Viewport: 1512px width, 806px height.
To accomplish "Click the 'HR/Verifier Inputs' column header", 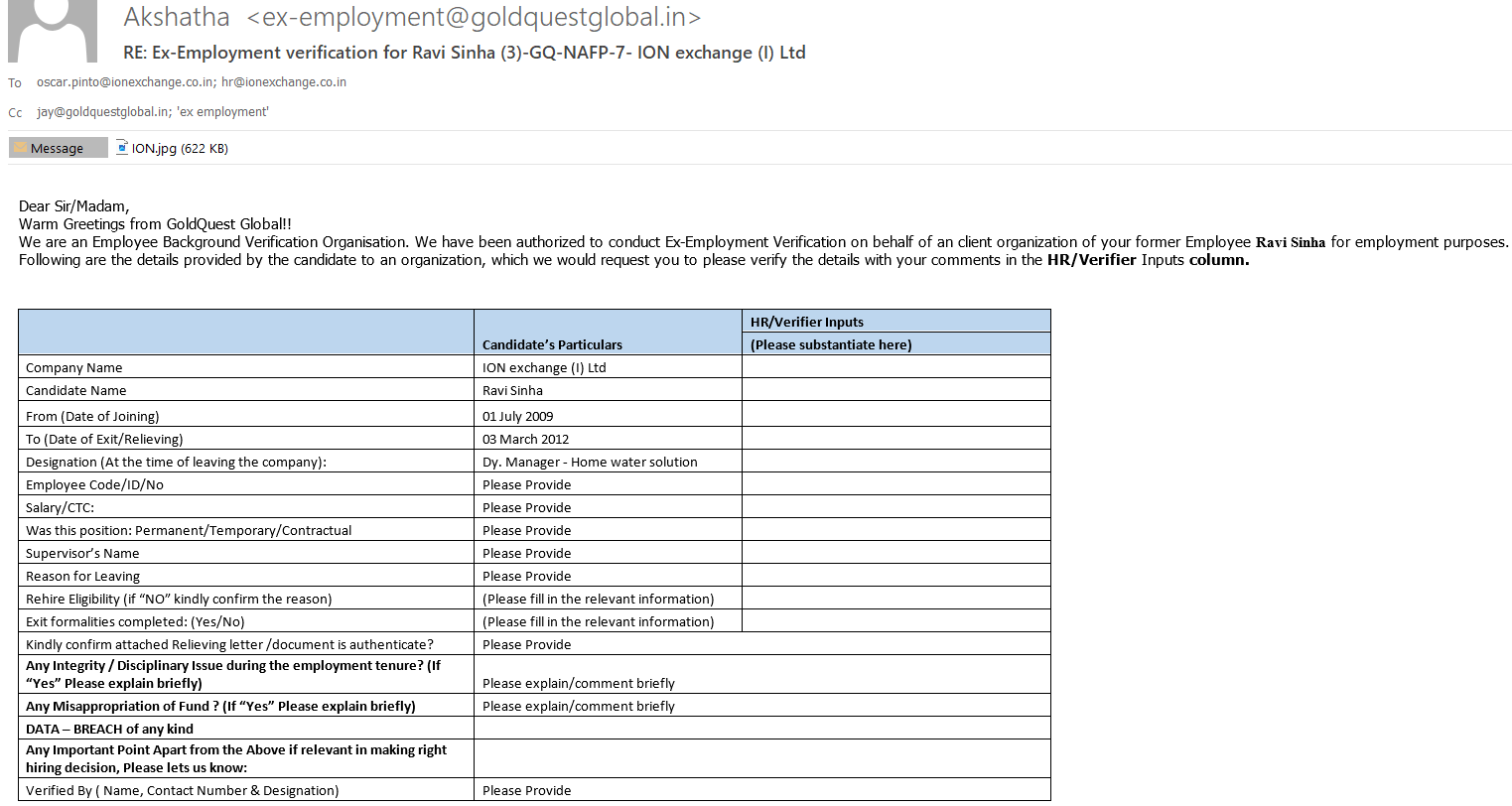I will pos(807,322).
